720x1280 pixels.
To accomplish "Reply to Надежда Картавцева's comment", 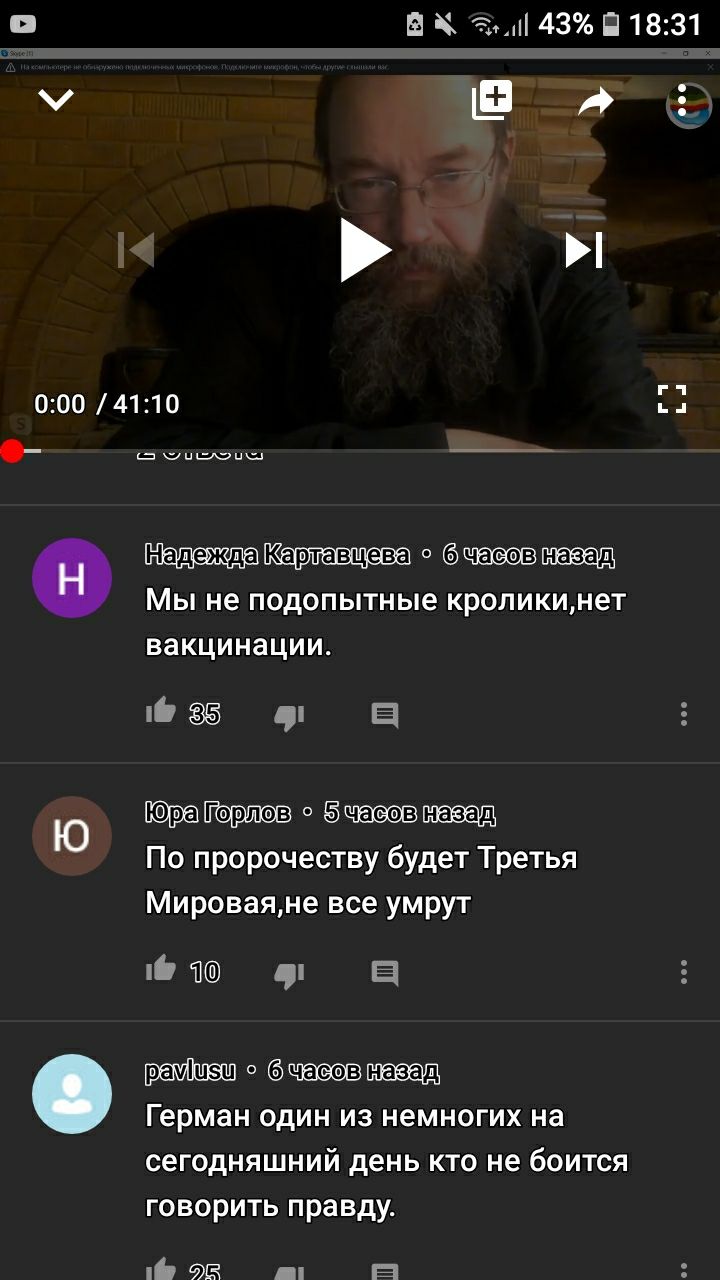I will click(x=385, y=715).
